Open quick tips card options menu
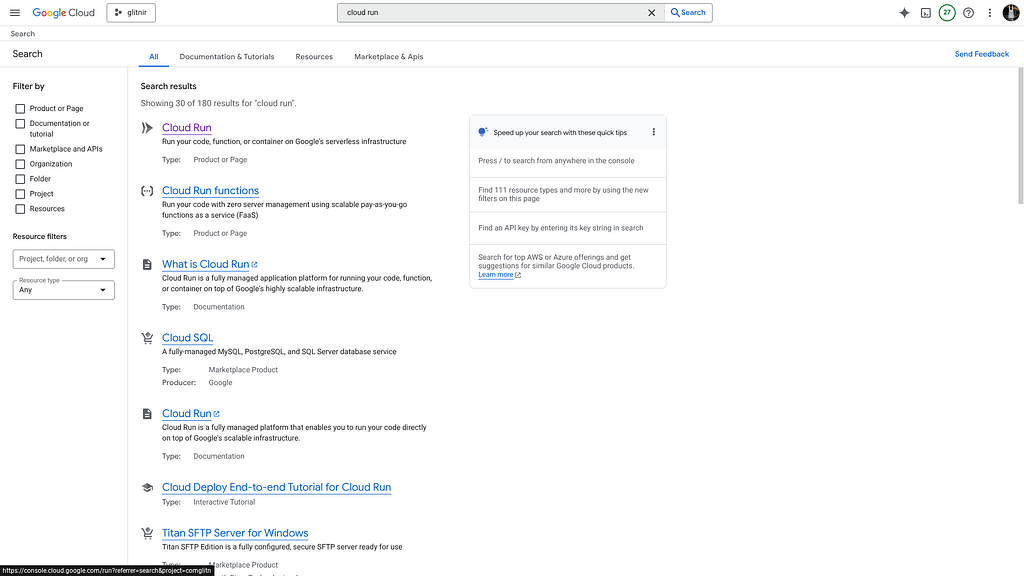 [653, 132]
